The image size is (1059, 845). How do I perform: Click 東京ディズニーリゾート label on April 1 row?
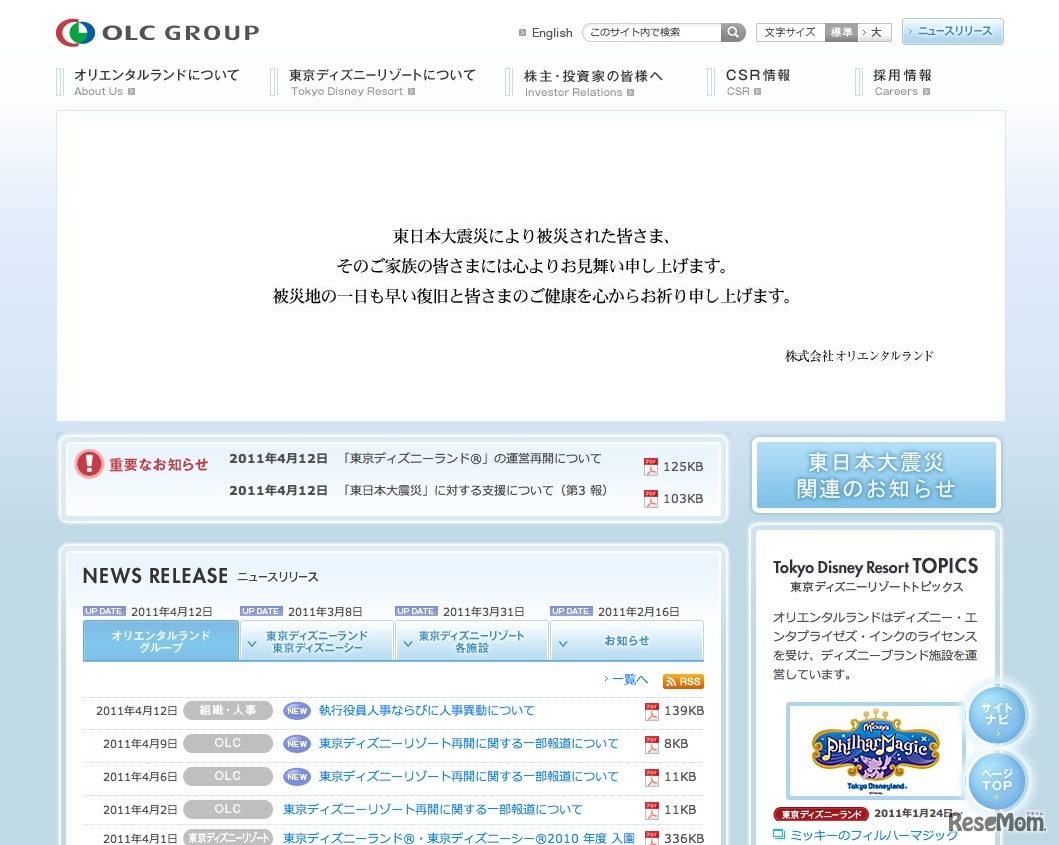pyautogui.click(x=228, y=838)
